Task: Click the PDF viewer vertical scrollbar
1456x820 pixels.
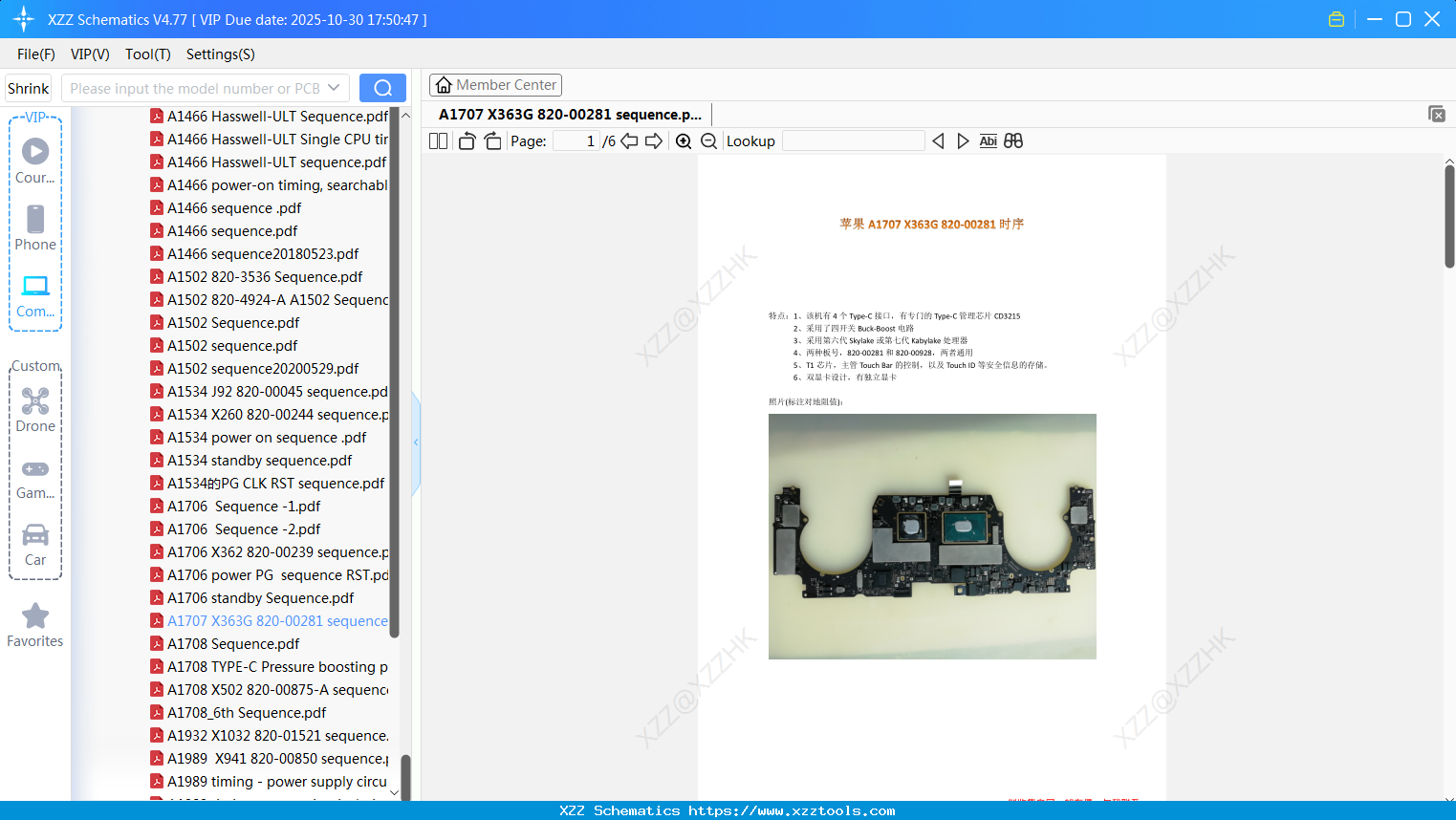Action: (x=1449, y=217)
